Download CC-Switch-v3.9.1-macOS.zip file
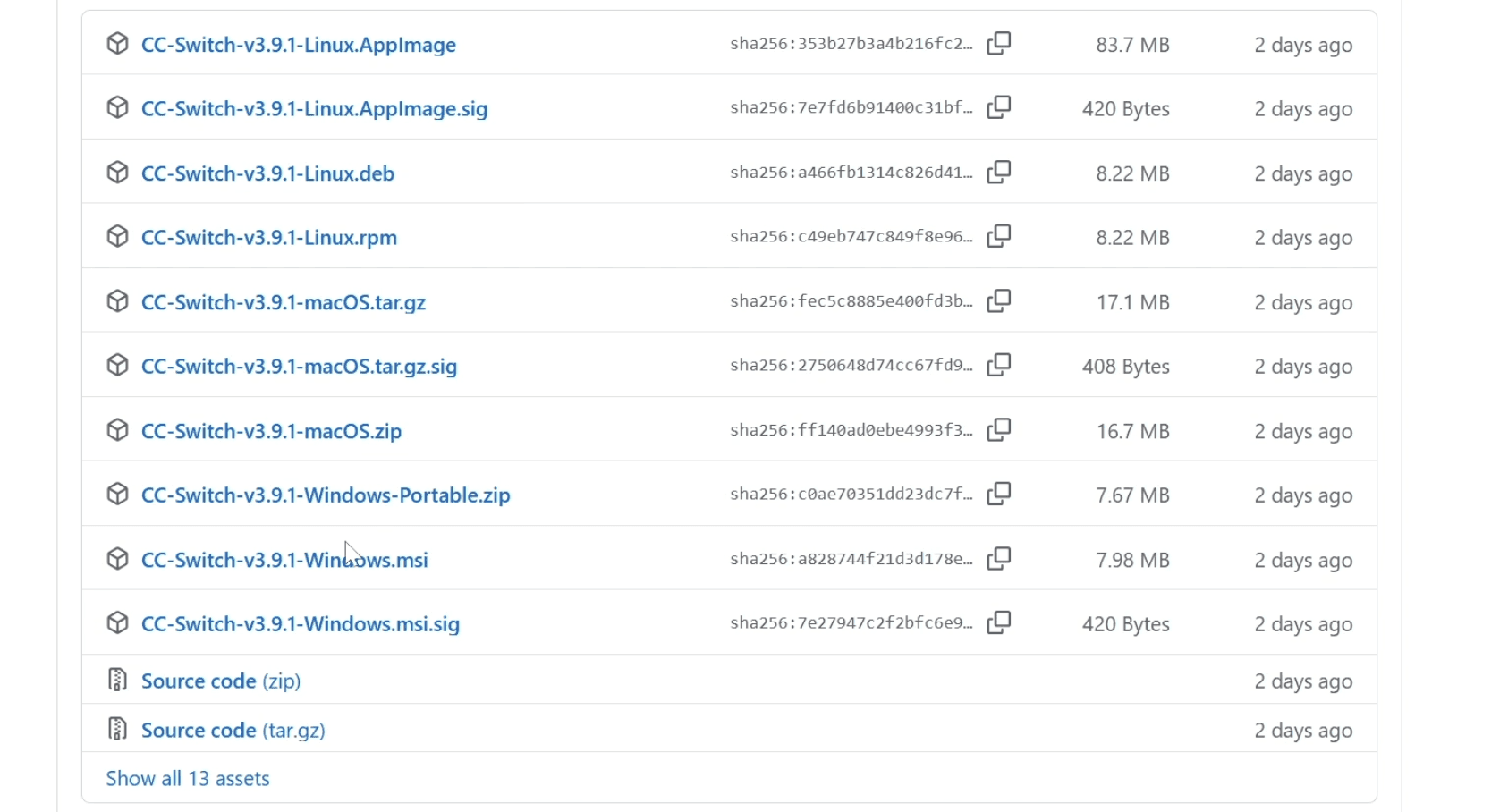 coord(271,431)
